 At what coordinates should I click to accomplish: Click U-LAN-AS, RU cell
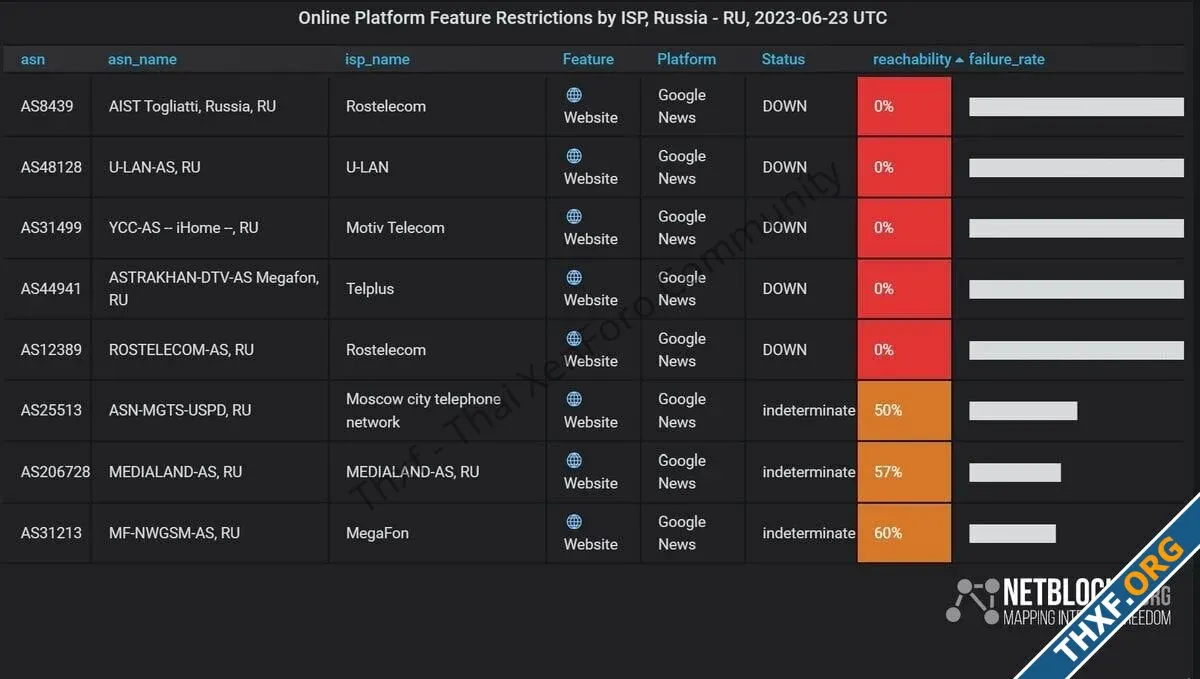(211, 167)
